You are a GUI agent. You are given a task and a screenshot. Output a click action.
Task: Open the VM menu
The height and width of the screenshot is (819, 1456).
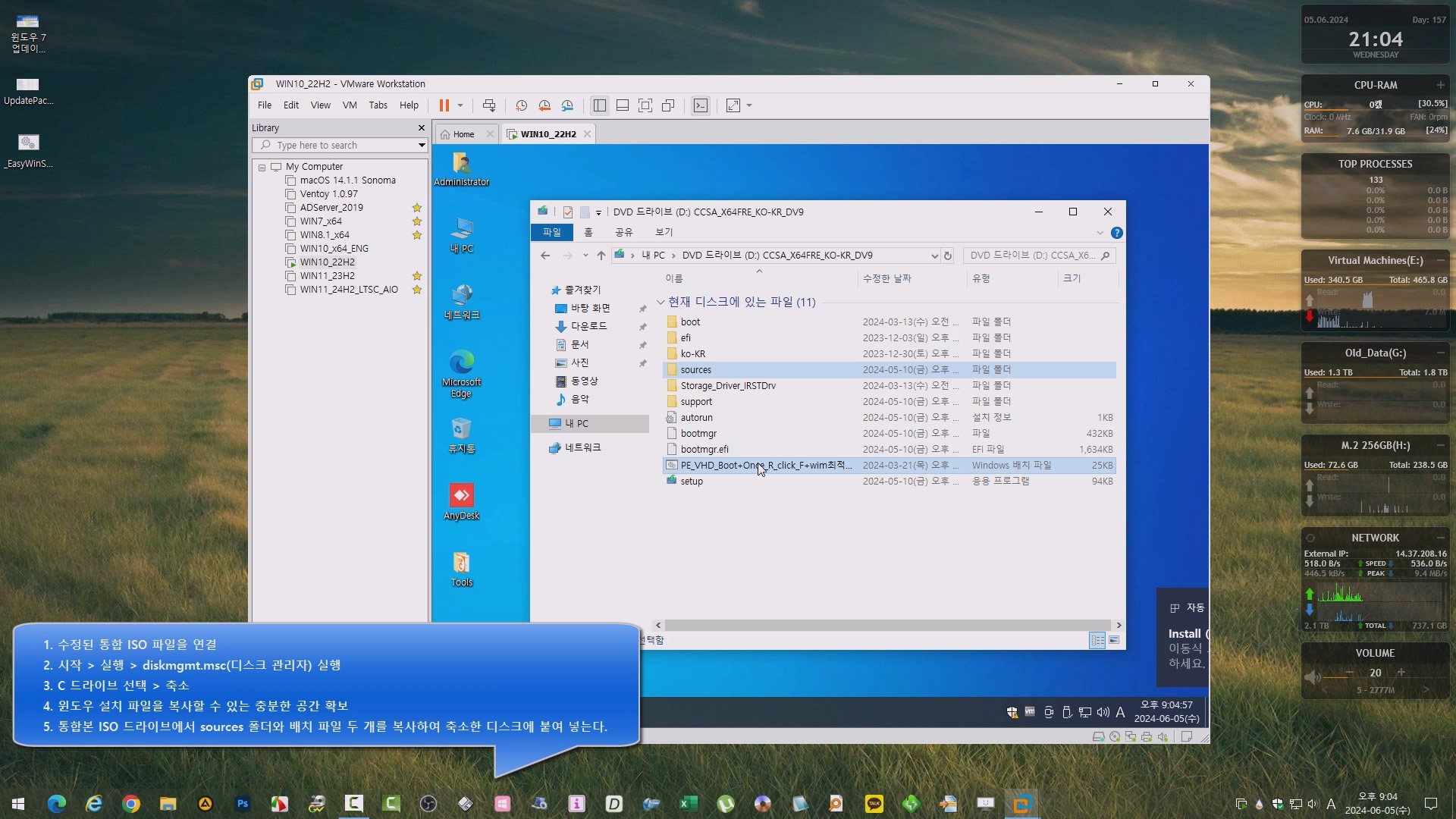pos(349,105)
